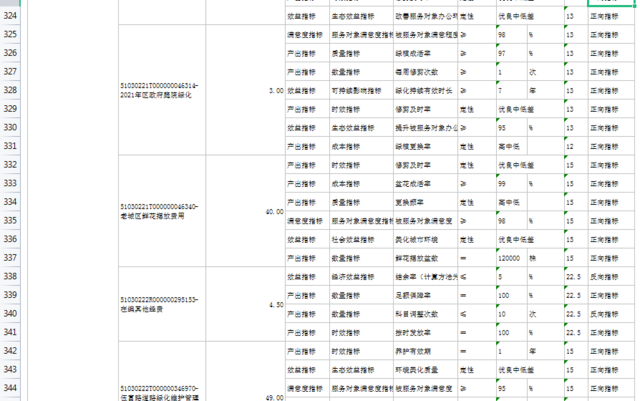Select row header 344
640x401 pixels.
tap(14, 387)
